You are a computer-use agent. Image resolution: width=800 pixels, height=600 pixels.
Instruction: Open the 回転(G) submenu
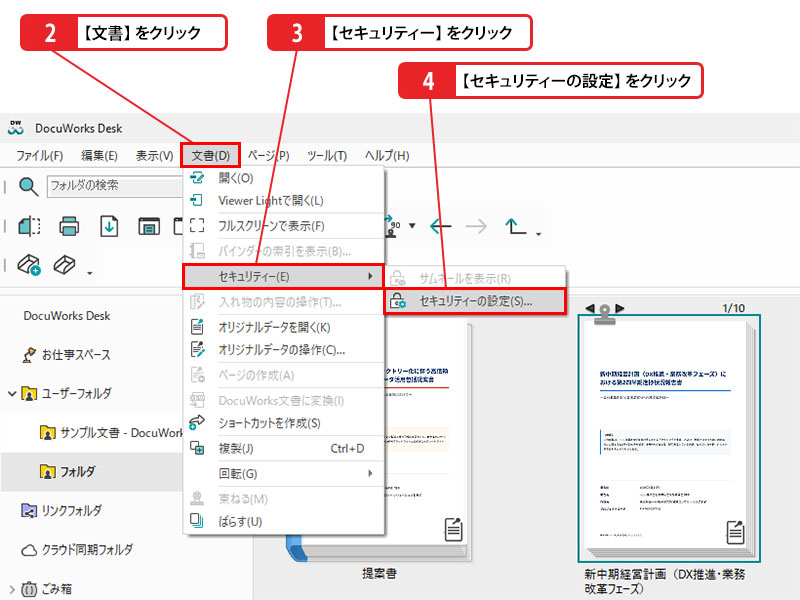(x=283, y=473)
